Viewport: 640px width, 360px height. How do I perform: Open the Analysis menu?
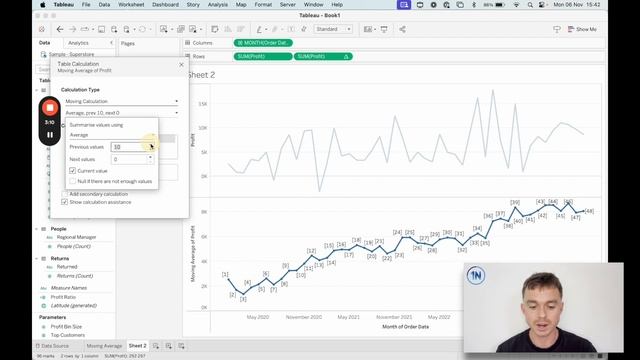218,4
